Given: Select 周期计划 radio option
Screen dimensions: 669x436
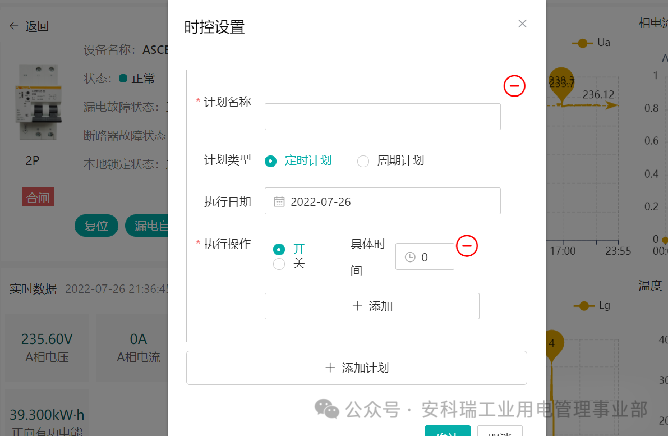Looking at the screenshot, I should pyautogui.click(x=390, y=161).
